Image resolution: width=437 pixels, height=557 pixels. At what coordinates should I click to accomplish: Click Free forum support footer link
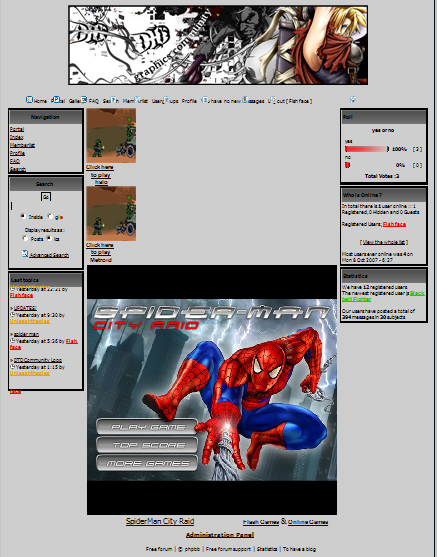228,549
